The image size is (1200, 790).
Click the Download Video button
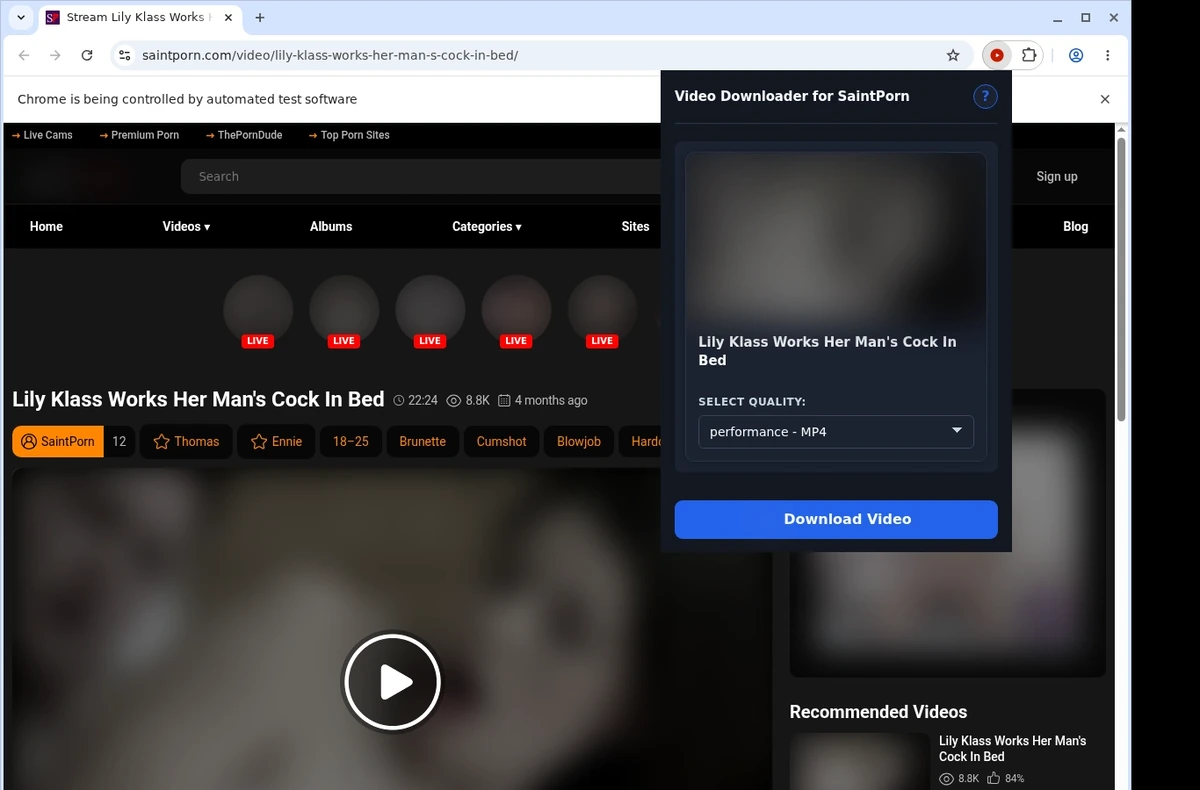(x=836, y=519)
